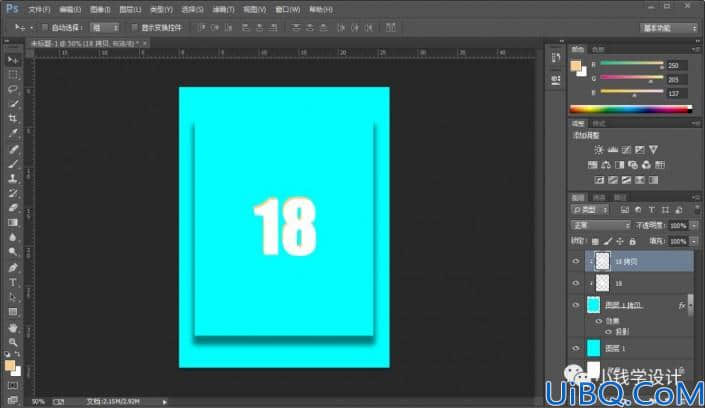Select the Clone Stamp tool
The image size is (705, 408).
click(x=13, y=179)
